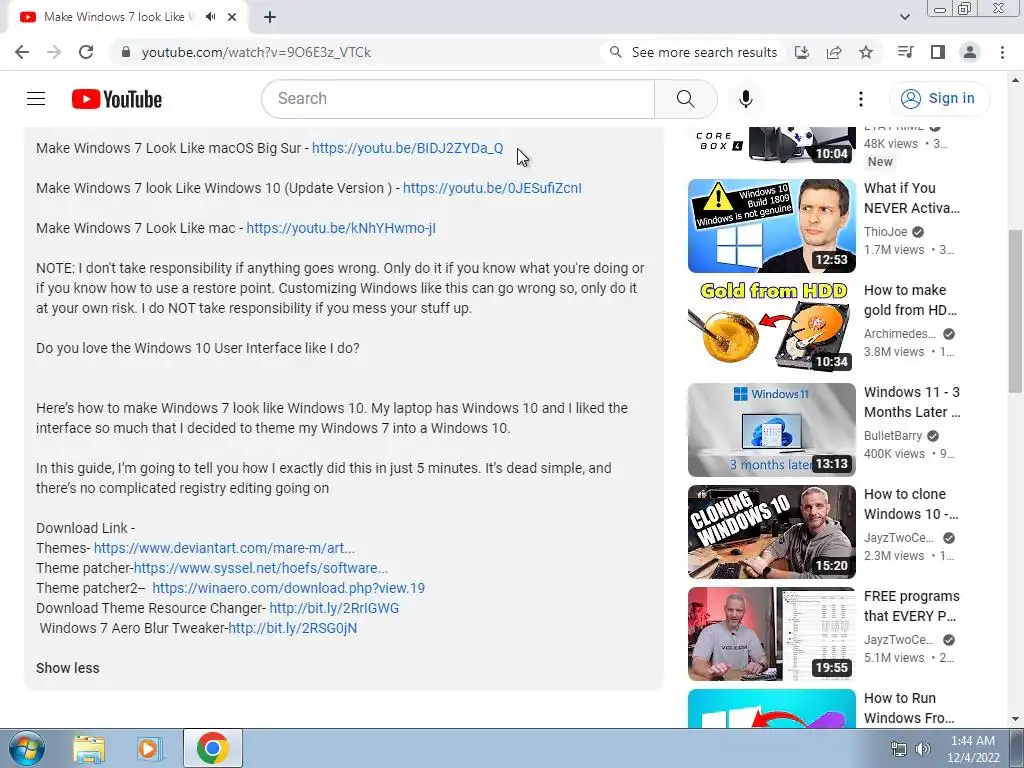The height and width of the screenshot is (768, 1024).
Task: Open the What if You NEVER Activate thumbnail
Action: (x=771, y=226)
